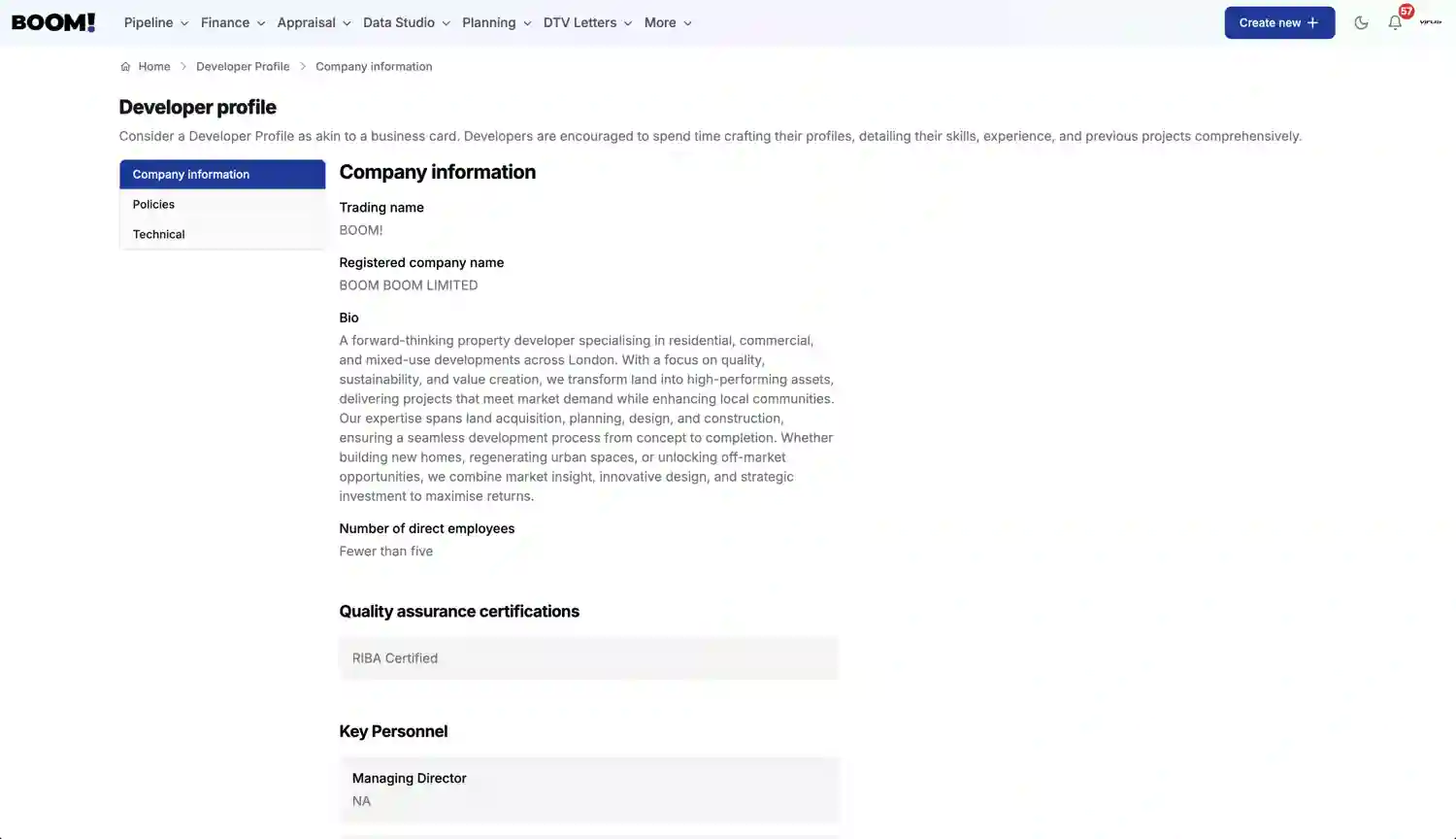Click the Fewer than five value
The image size is (1456, 839).
point(386,552)
